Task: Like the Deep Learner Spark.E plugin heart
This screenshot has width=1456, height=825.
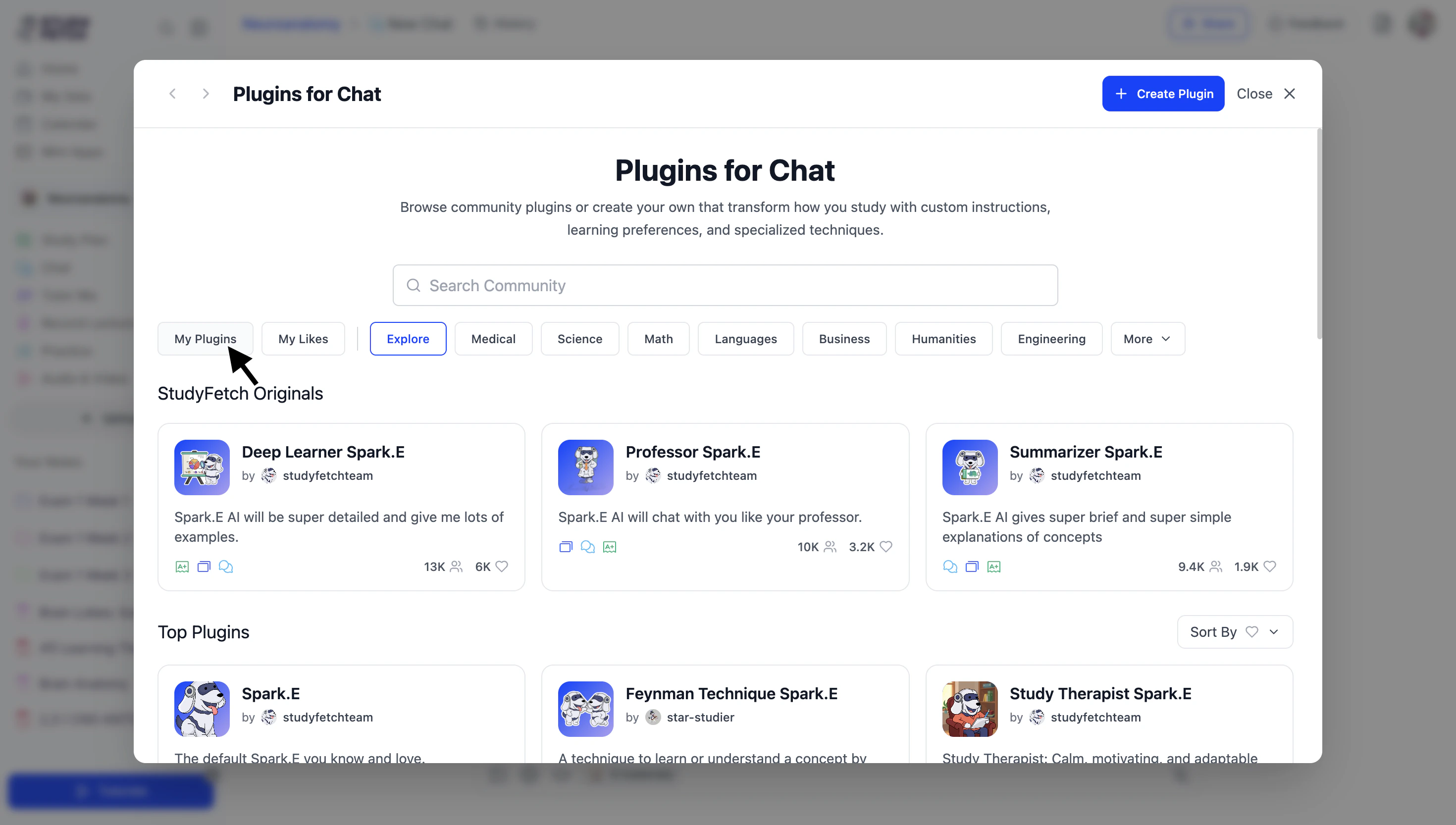Action: (x=501, y=566)
